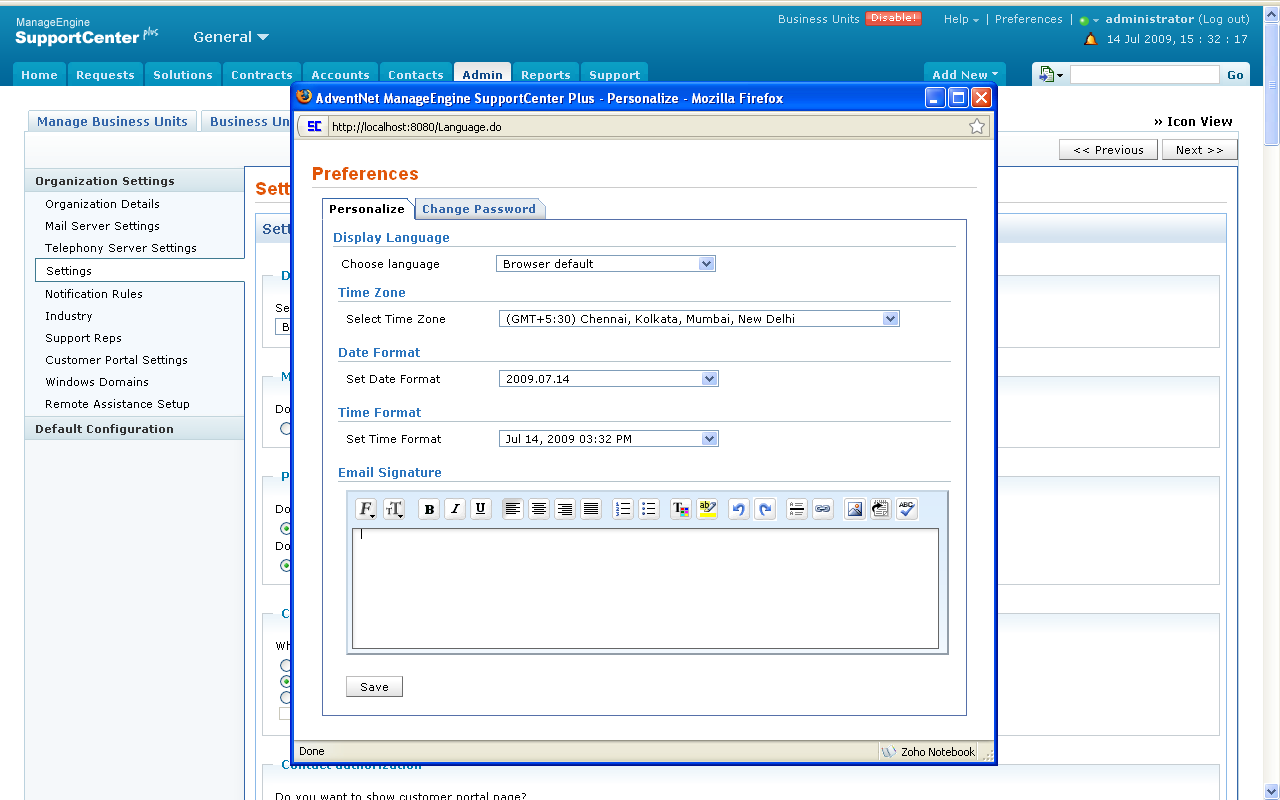Open Mail Server Settings in the sidebar
1280x800 pixels.
click(x=102, y=226)
